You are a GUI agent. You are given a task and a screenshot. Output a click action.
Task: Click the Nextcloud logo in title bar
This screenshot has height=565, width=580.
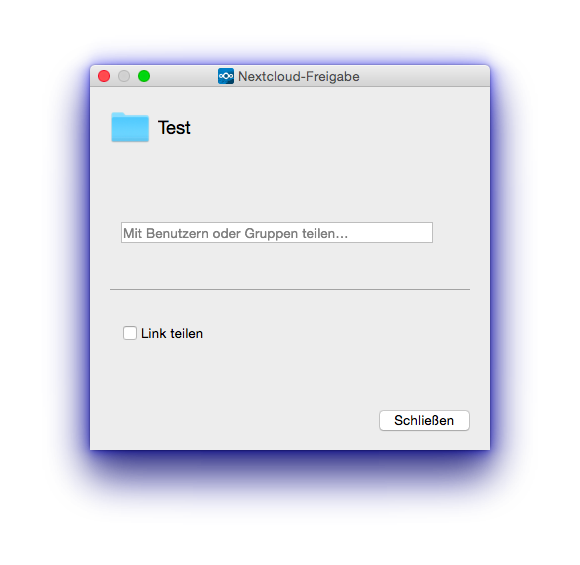click(226, 76)
